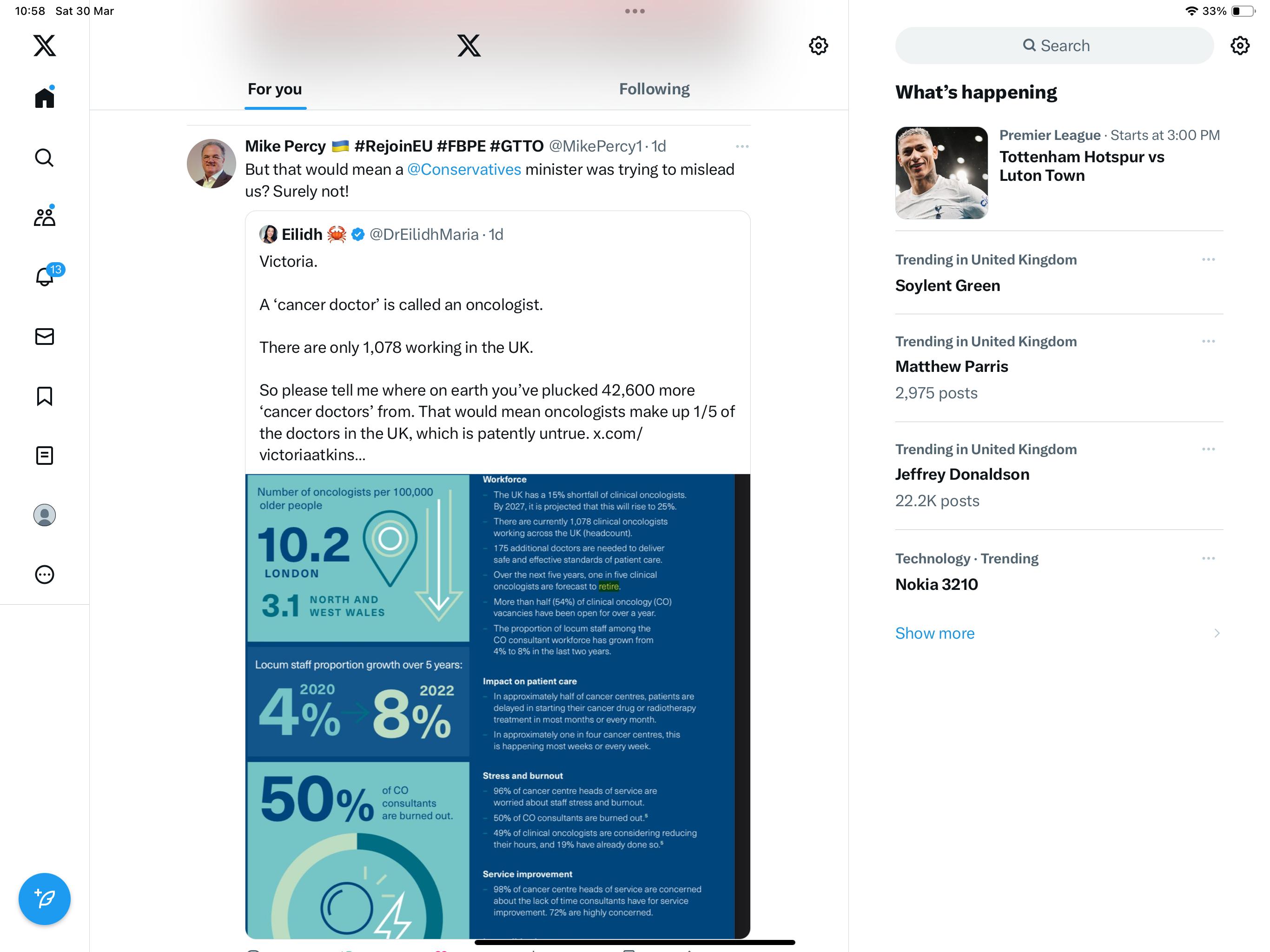The height and width of the screenshot is (952, 1270).
Task: Open the Explore search icon in sidebar
Action: click(x=44, y=157)
